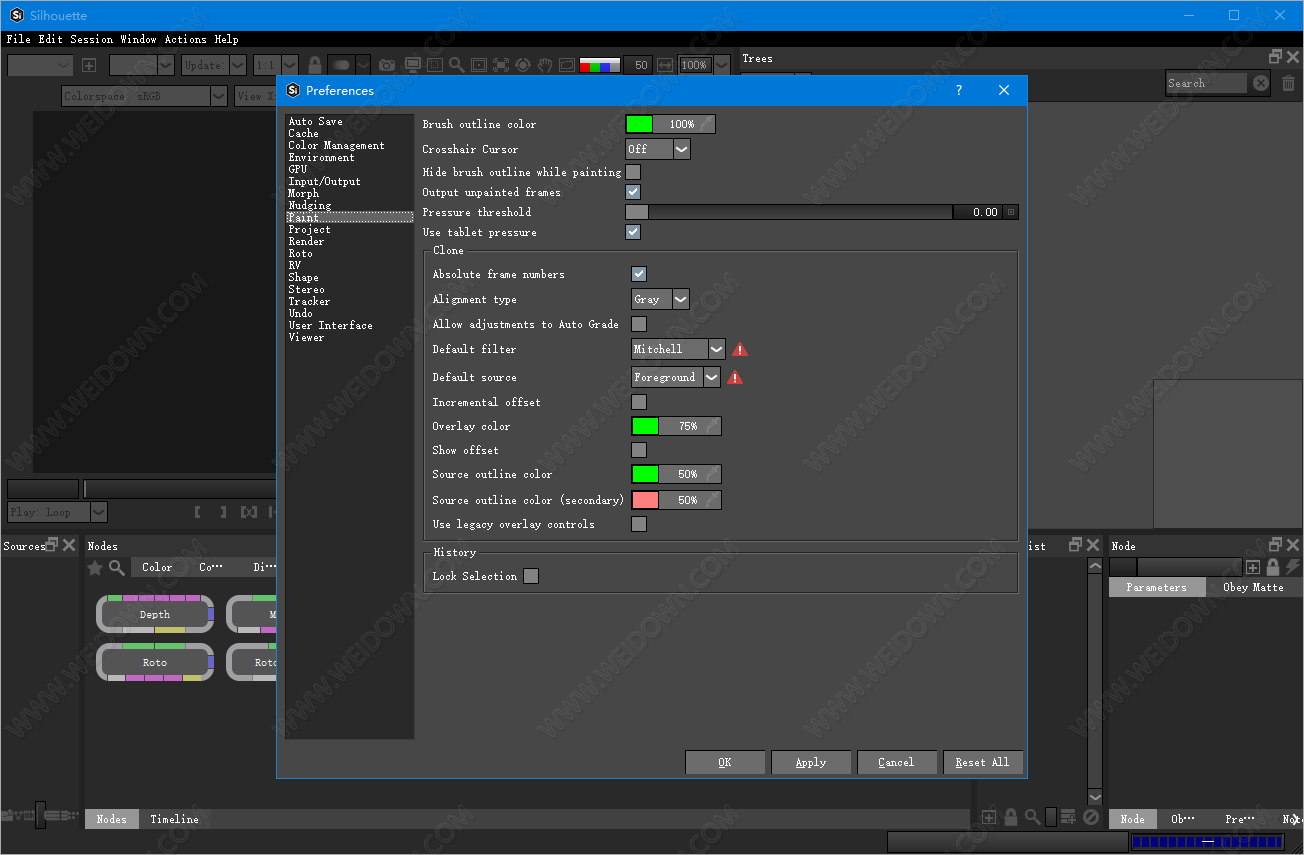Click the monitor display icon in viewer toolbar

[x=412, y=65]
